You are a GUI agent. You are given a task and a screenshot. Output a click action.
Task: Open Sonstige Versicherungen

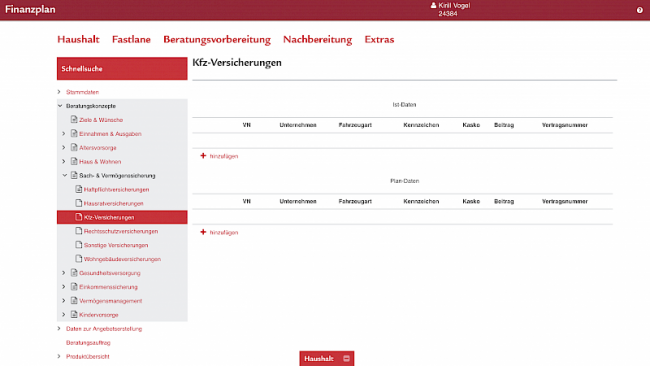tap(116, 245)
